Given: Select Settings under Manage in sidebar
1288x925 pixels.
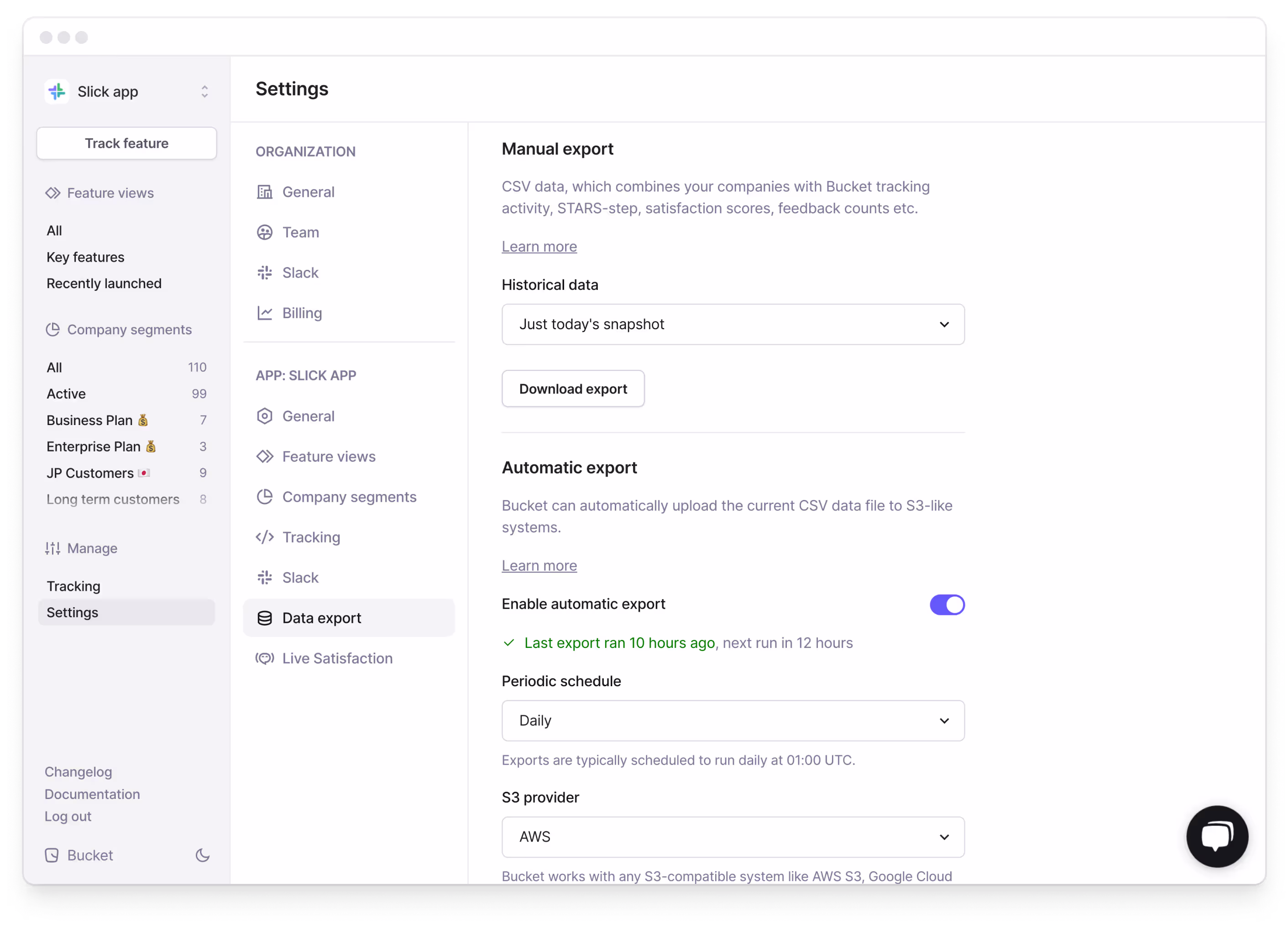Looking at the screenshot, I should point(126,612).
